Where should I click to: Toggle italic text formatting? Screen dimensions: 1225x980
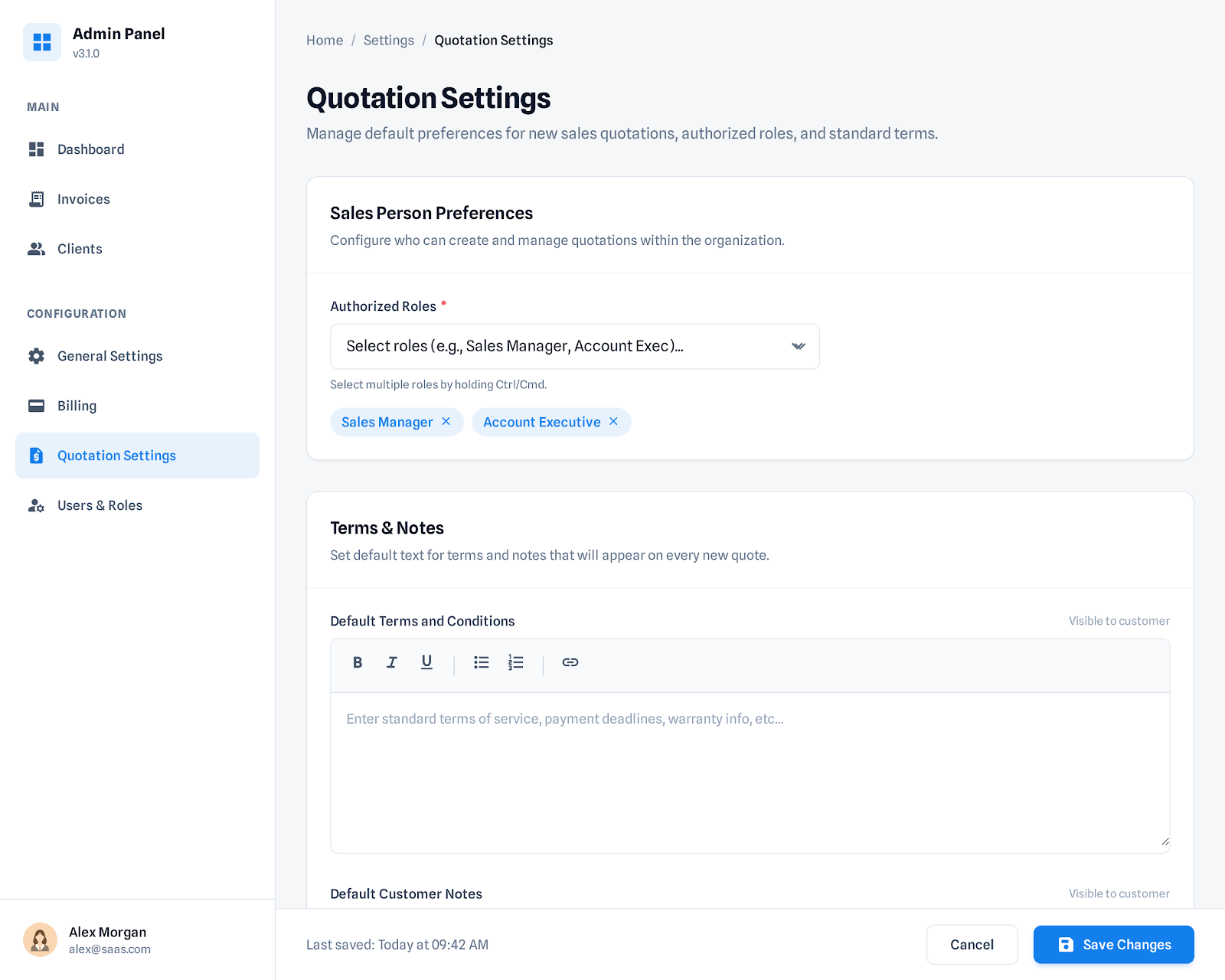coord(392,662)
